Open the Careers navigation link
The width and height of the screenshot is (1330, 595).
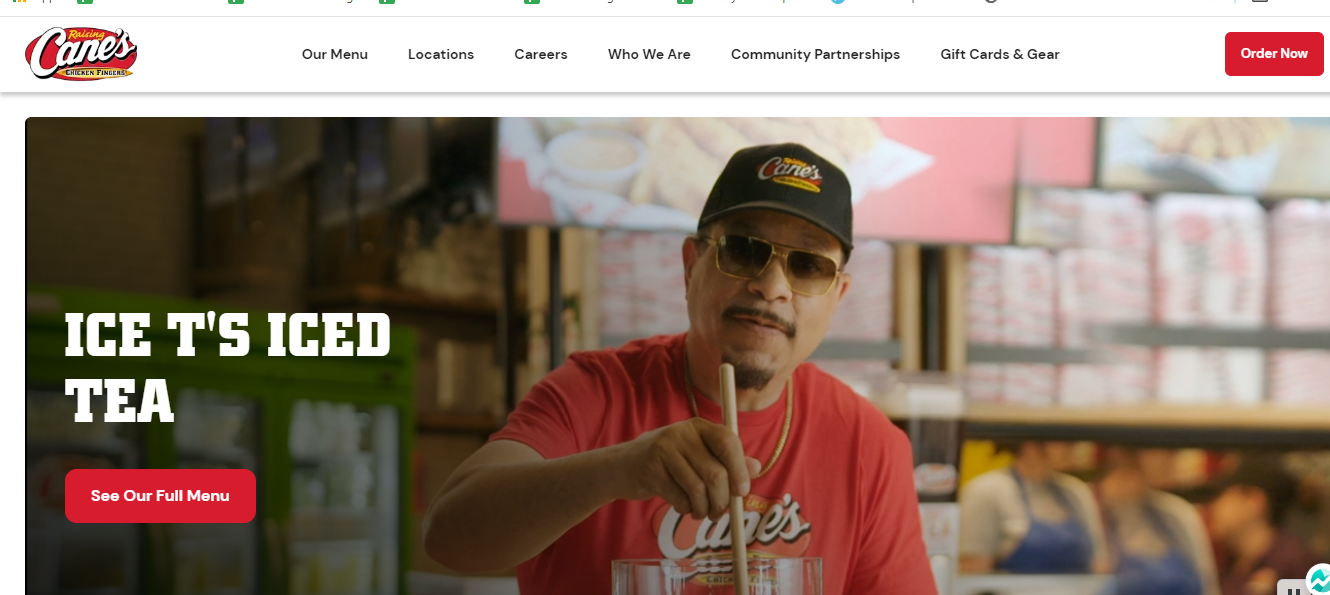[541, 54]
